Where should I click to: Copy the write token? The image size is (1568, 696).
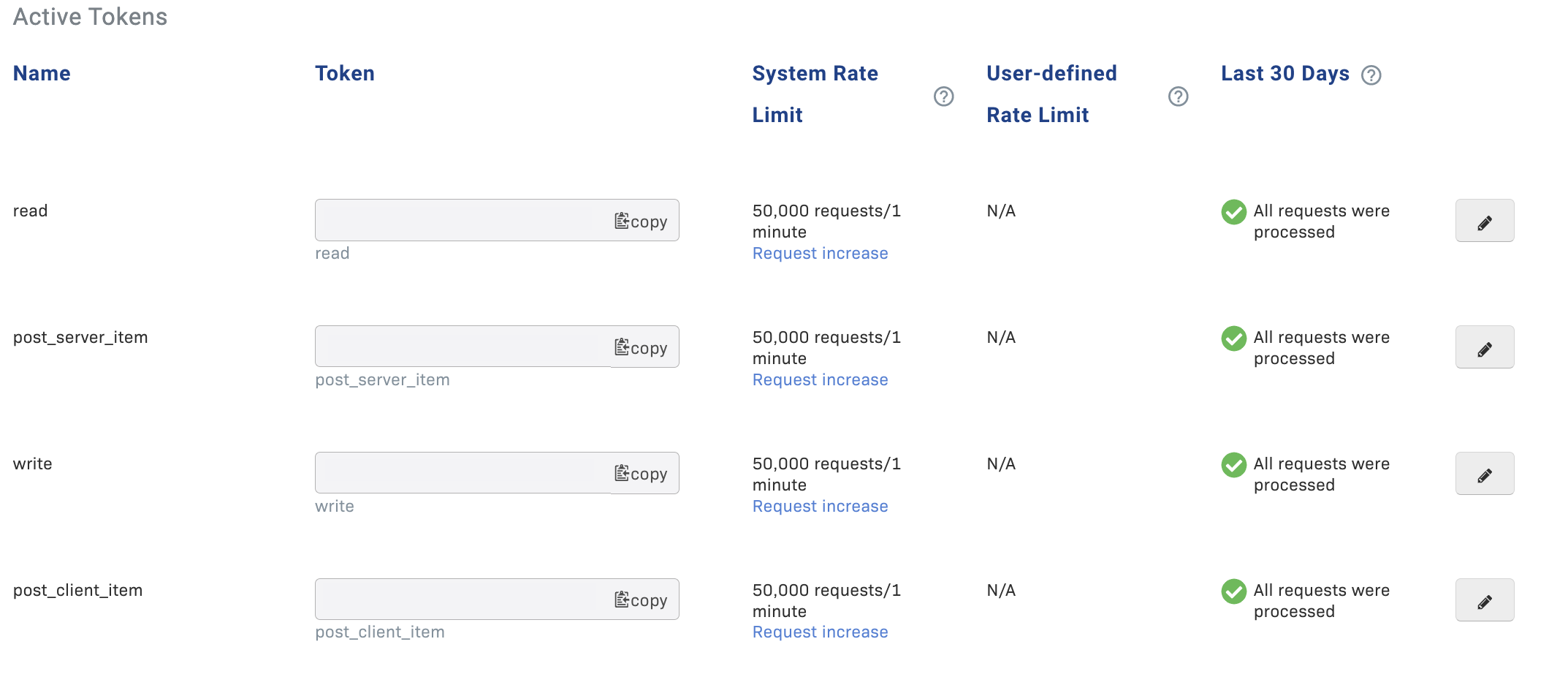[641, 474]
